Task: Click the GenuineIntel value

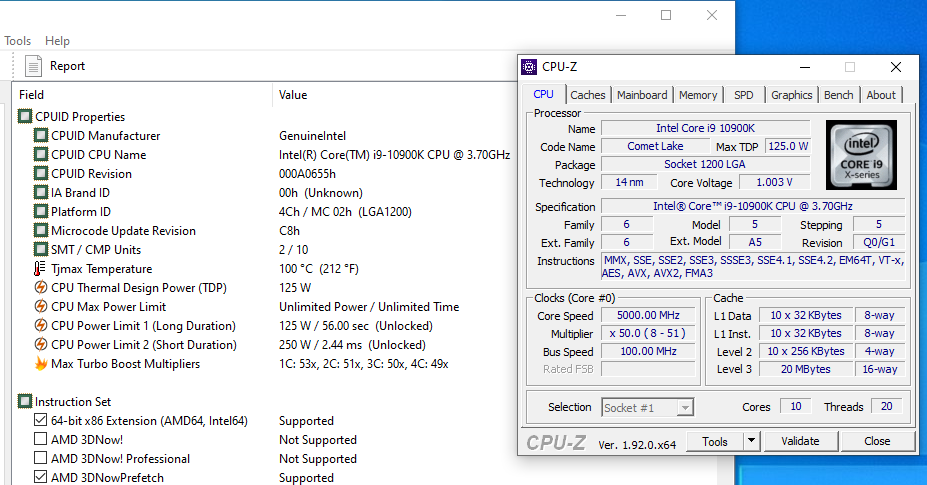Action: click(x=312, y=135)
